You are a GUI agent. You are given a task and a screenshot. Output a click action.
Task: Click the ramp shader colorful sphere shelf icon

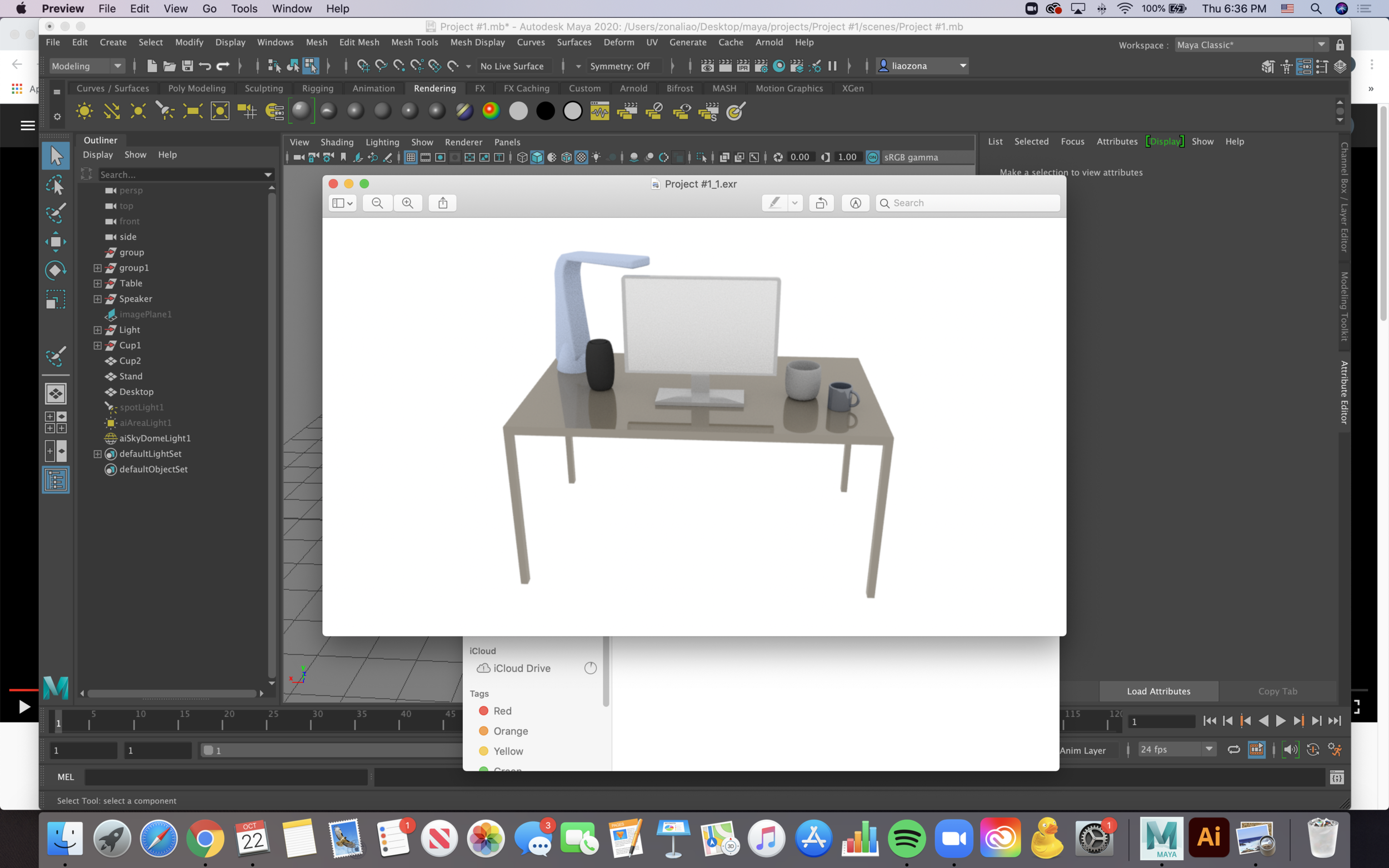pos(491,111)
